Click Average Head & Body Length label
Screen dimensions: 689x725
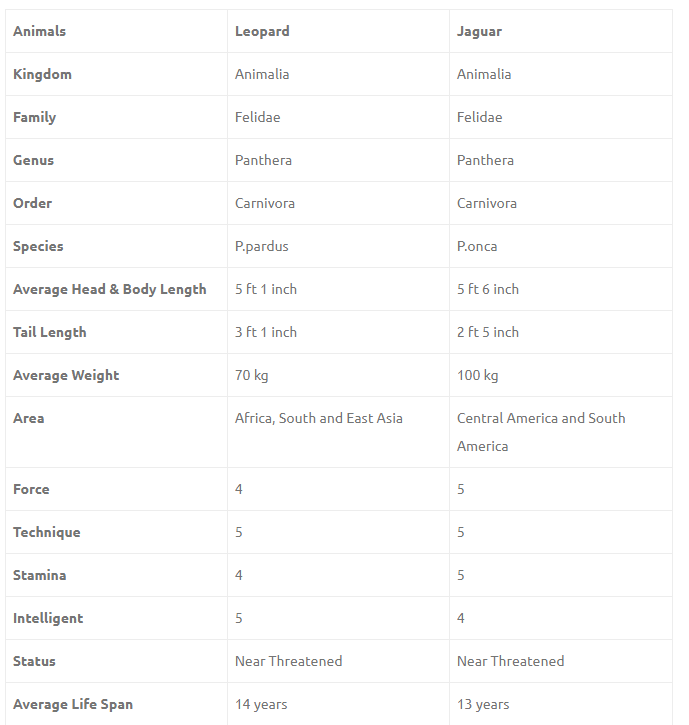point(109,289)
